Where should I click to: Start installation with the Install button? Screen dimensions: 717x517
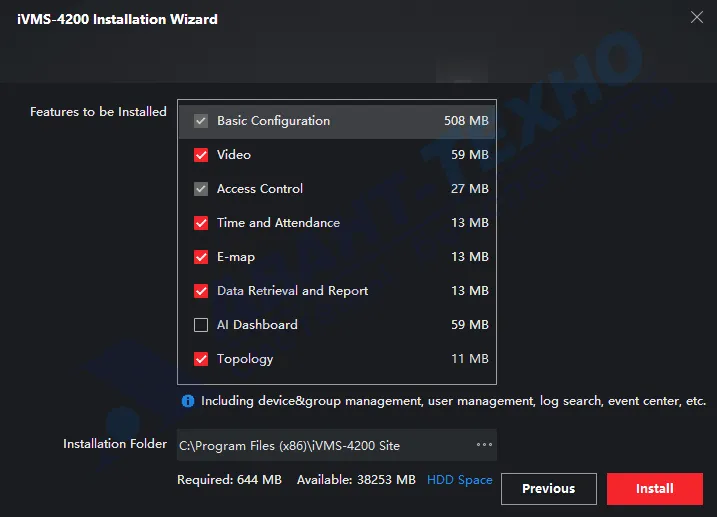654,489
